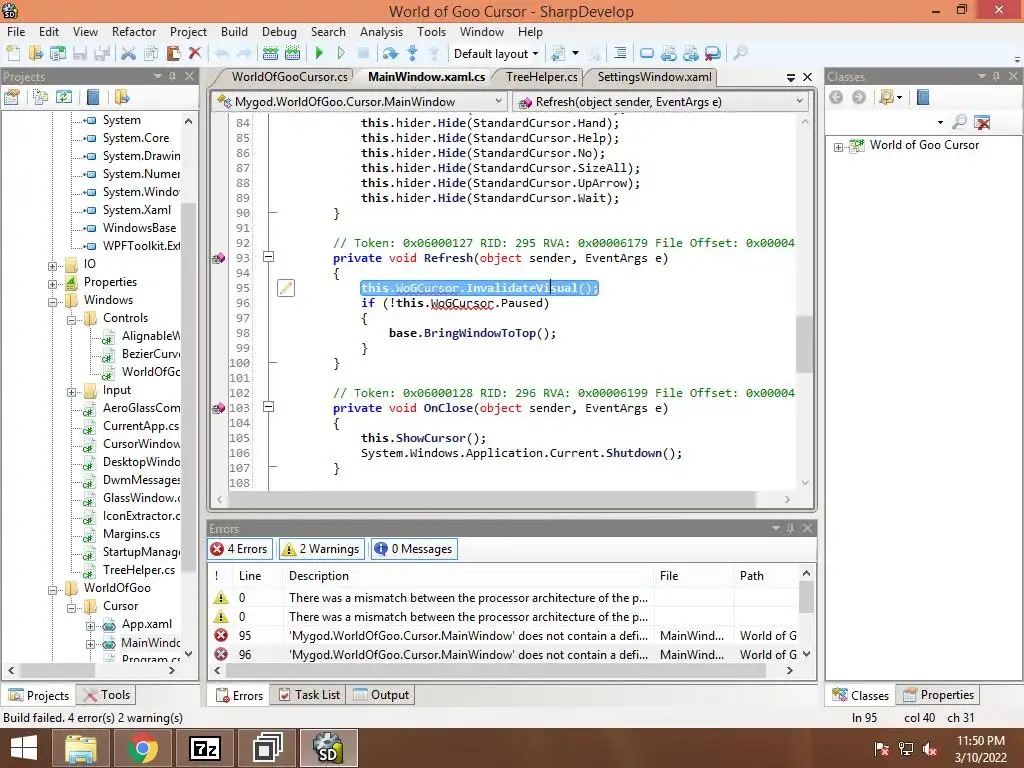Open the Default layout dropdown
The width and height of the screenshot is (1024, 768).
496,54
